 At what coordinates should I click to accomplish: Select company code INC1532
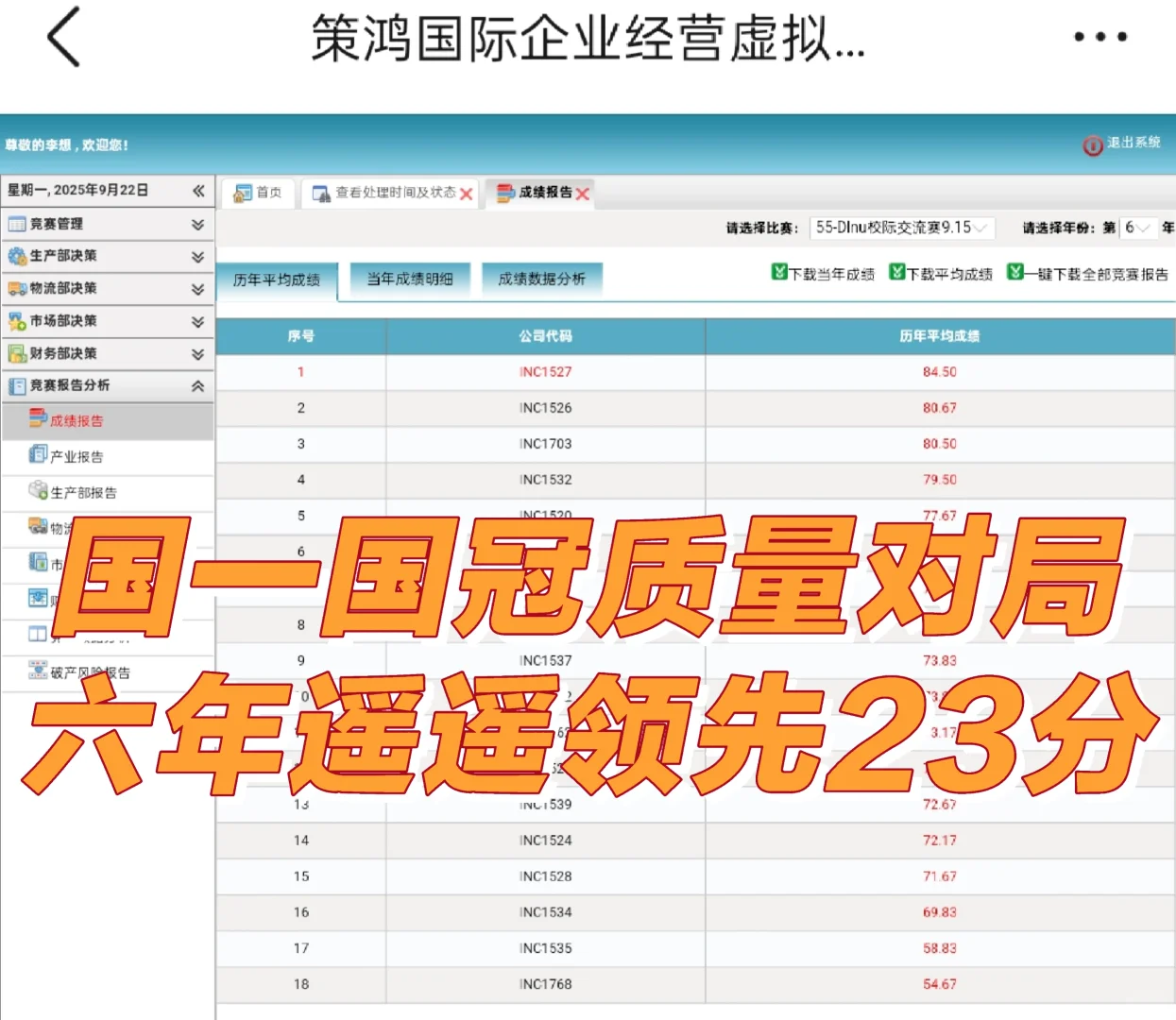click(x=545, y=480)
